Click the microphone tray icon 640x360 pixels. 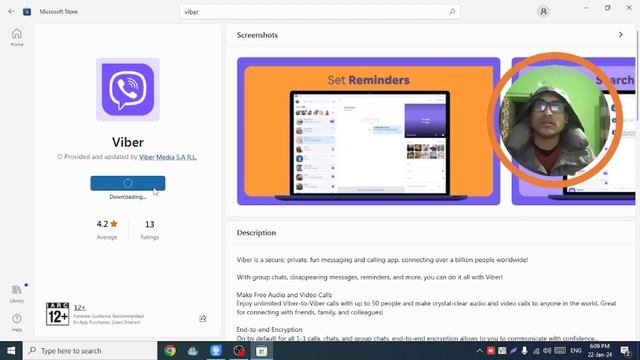524,351
